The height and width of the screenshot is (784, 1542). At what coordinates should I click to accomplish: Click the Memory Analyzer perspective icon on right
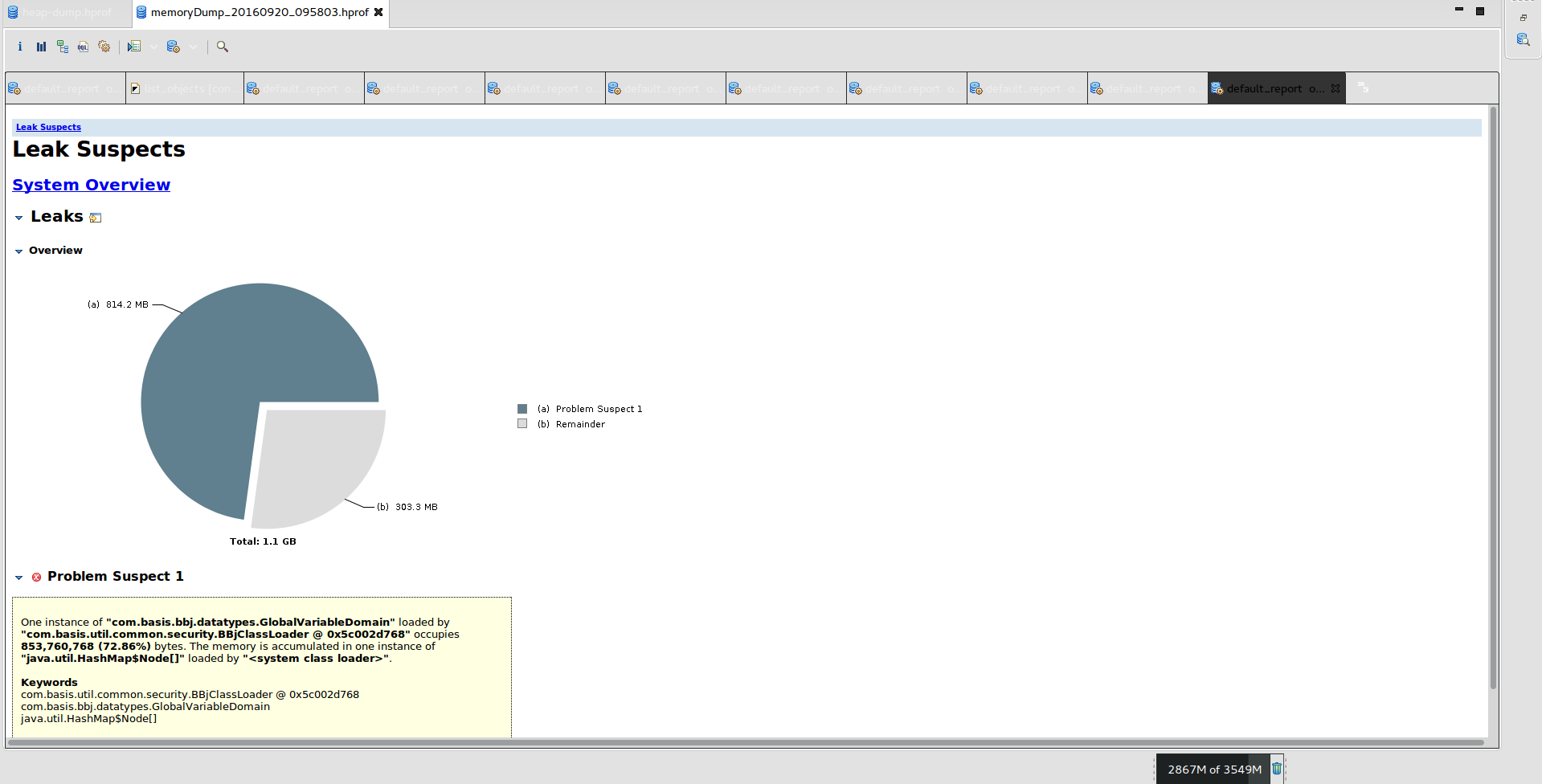click(x=1523, y=39)
